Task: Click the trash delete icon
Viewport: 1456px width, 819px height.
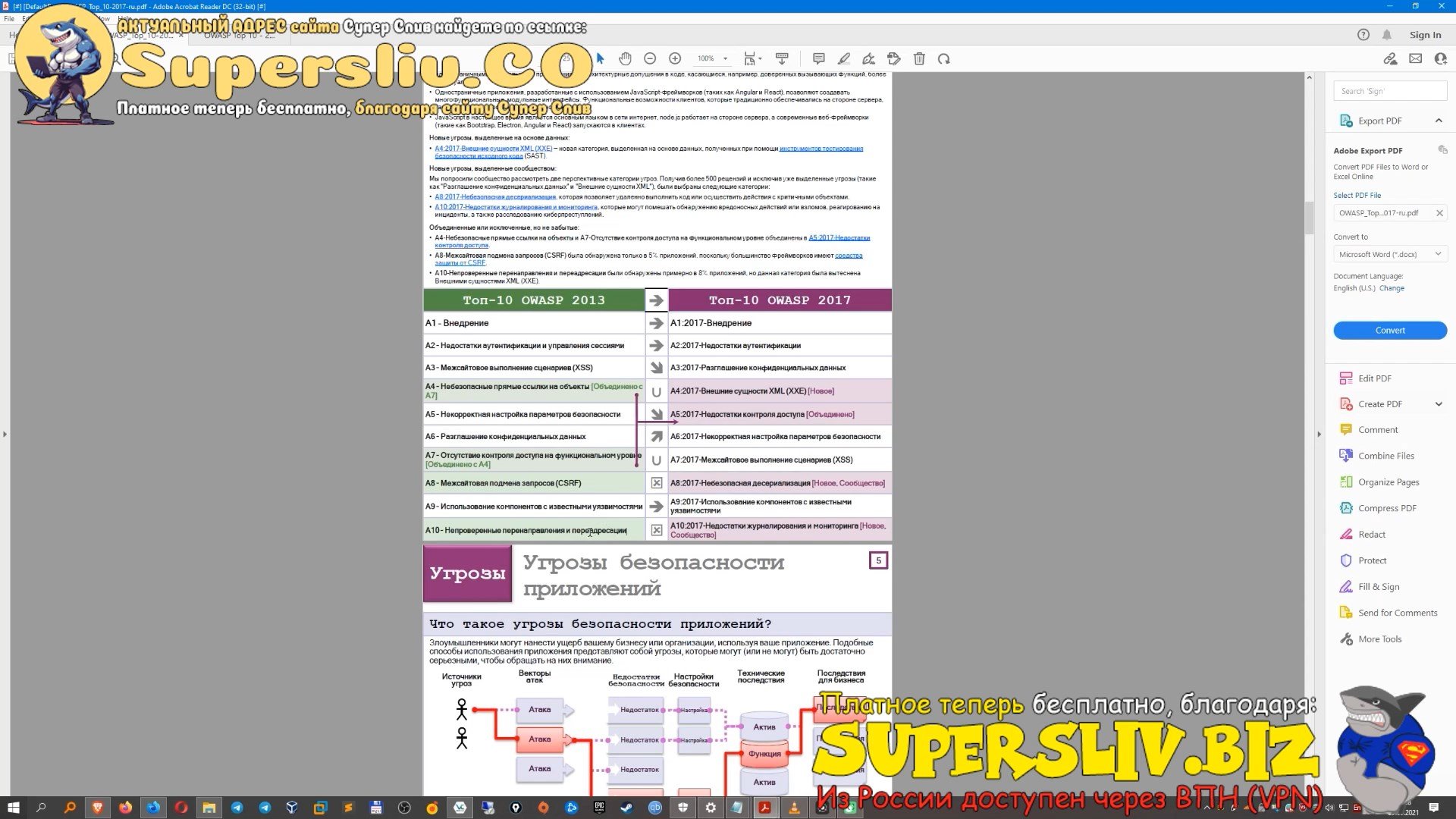Action: pyautogui.click(x=919, y=58)
